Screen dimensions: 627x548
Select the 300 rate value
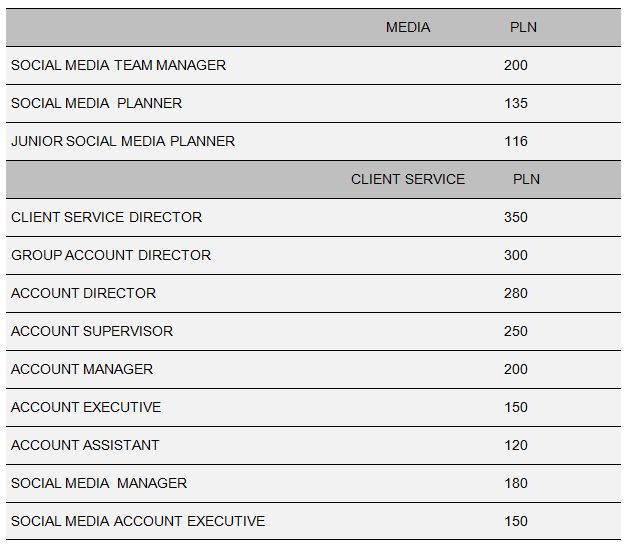516,255
